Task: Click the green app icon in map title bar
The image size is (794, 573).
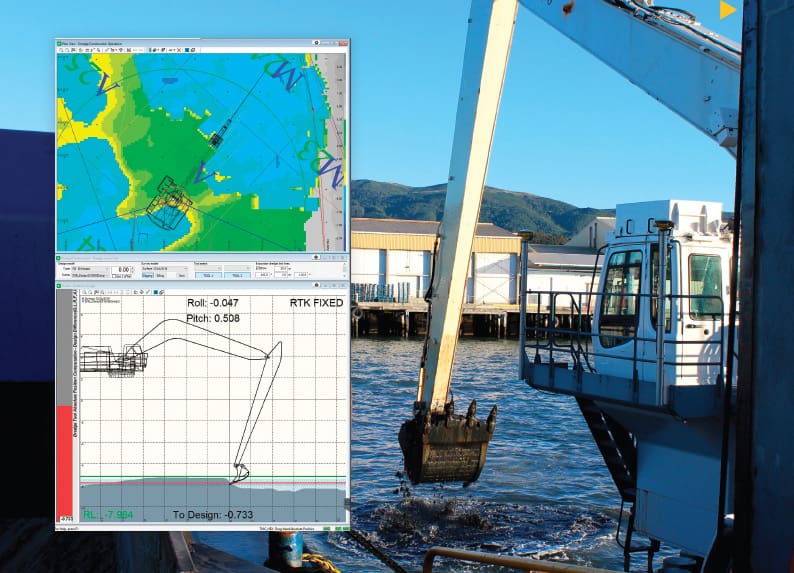Action: click(60, 43)
